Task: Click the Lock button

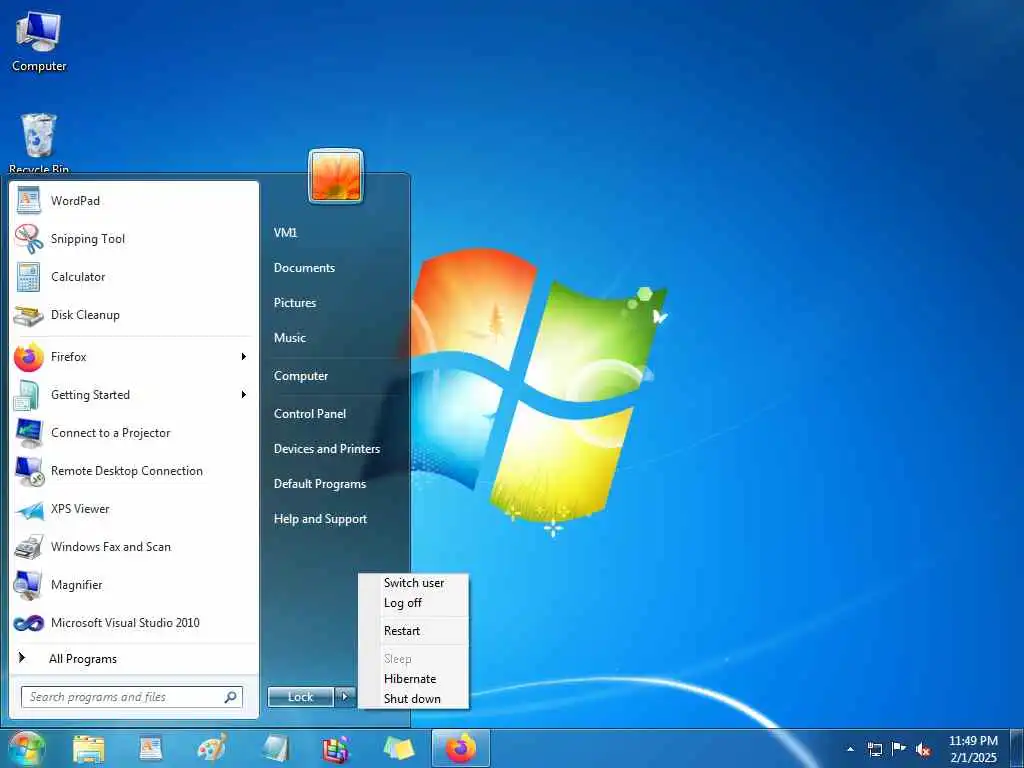Action: coord(300,697)
